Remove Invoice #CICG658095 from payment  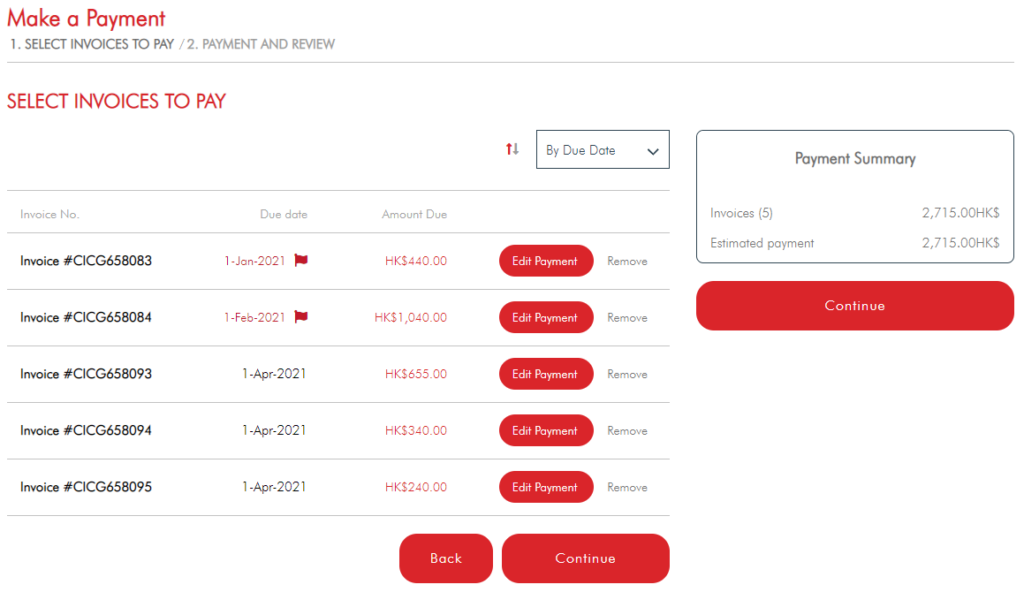click(x=627, y=488)
